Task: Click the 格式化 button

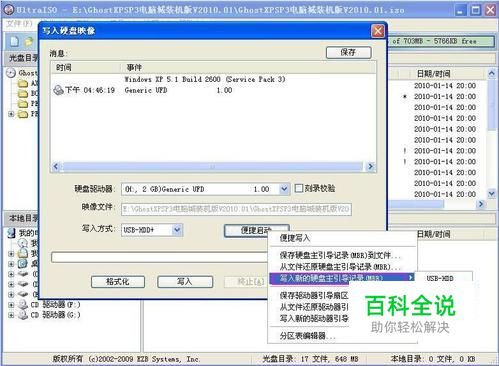Action: click(x=118, y=282)
